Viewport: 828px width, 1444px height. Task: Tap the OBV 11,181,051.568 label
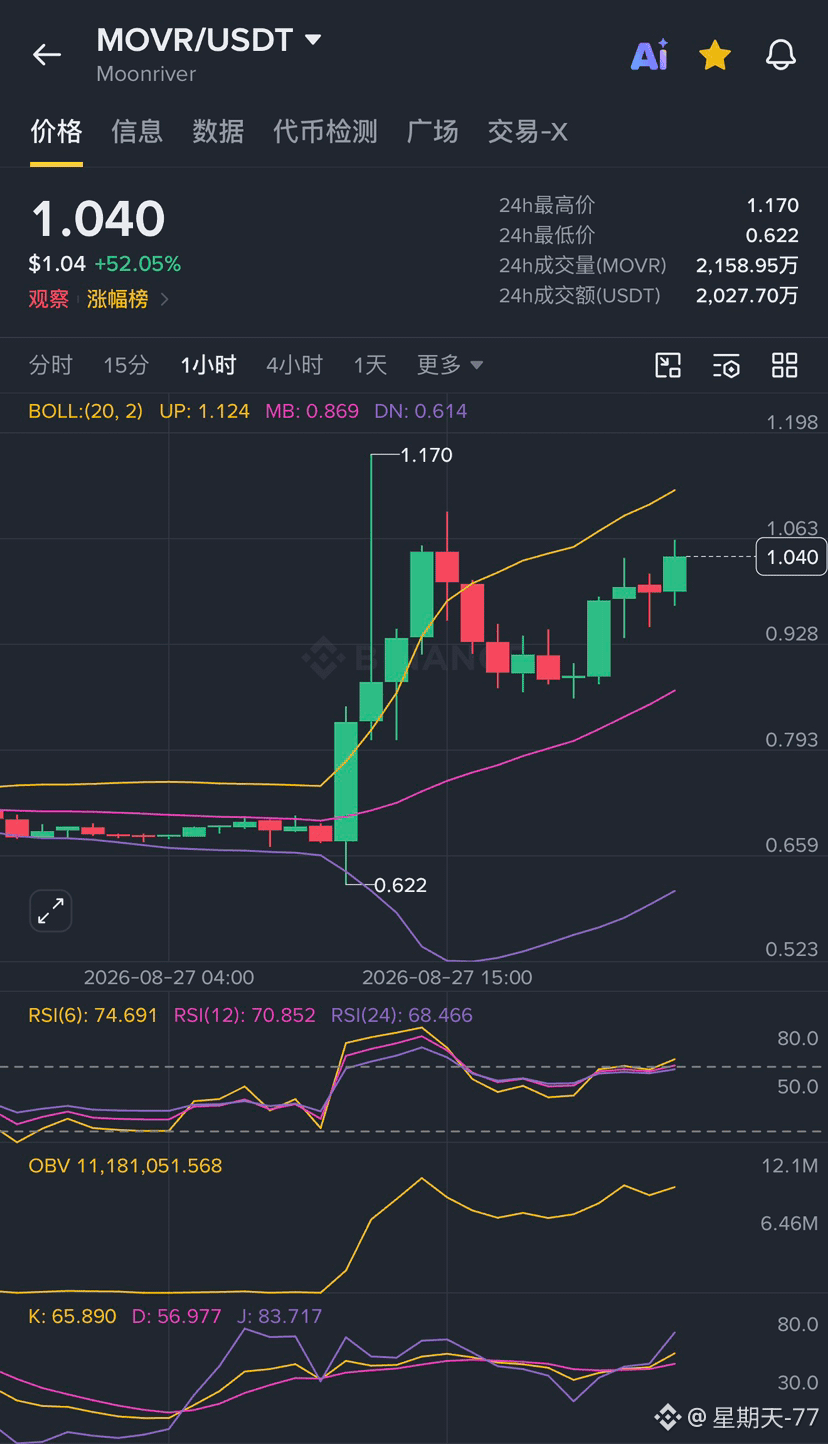coord(125,1166)
